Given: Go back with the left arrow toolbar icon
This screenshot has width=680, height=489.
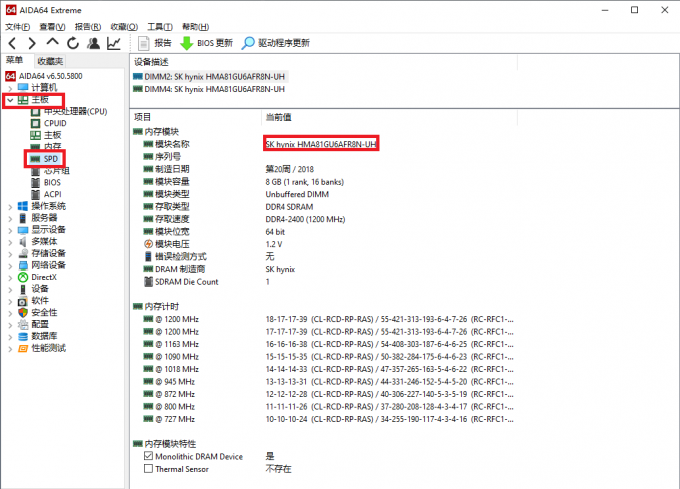Looking at the screenshot, I should point(12,43).
